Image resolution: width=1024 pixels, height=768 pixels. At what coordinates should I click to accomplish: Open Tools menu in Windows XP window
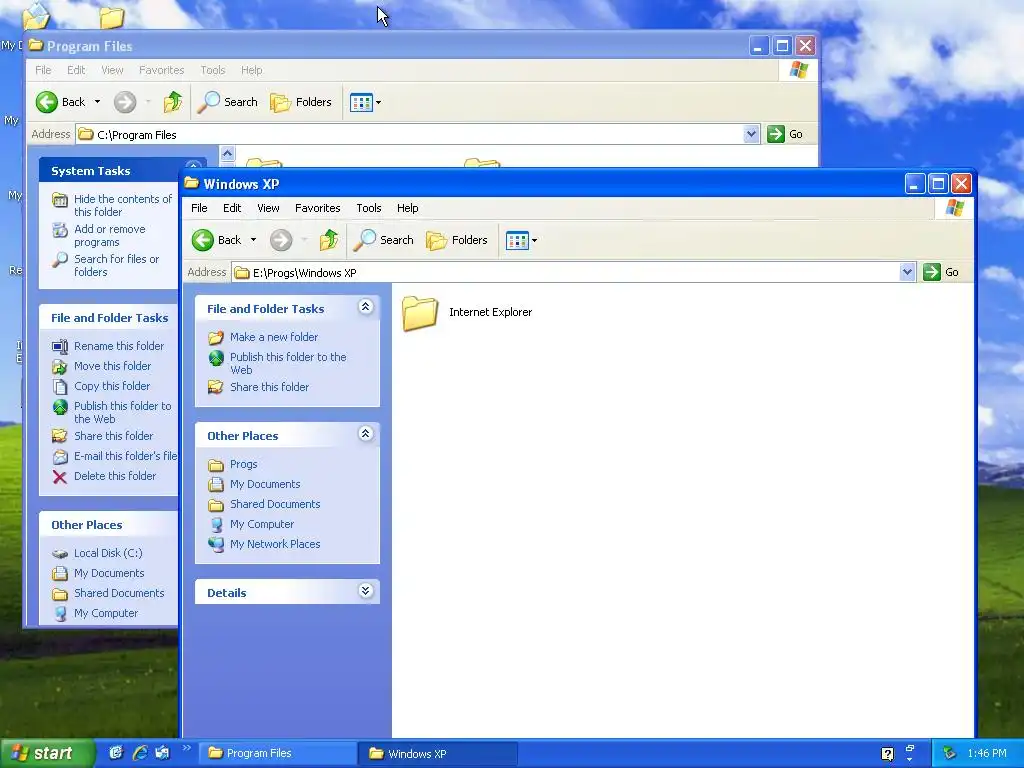coord(368,208)
